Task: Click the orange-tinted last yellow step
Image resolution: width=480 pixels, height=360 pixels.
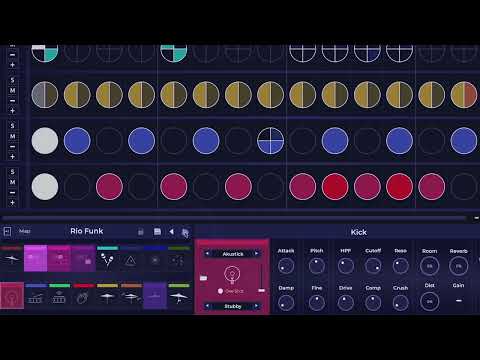Action: pyautogui.click(x=464, y=95)
